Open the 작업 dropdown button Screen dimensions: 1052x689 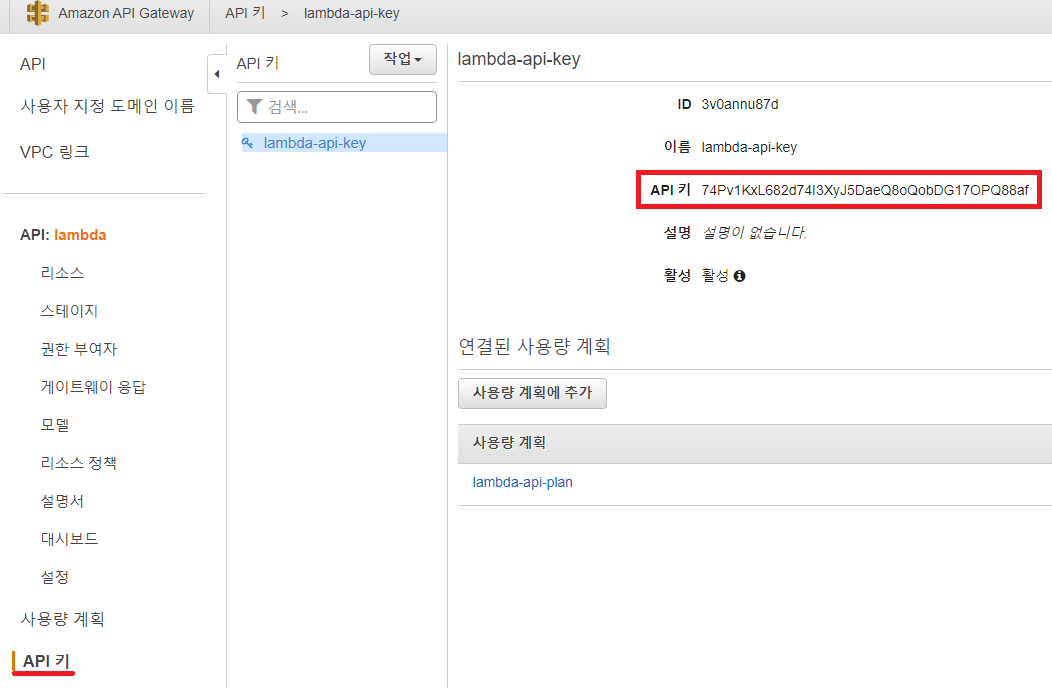pos(403,59)
